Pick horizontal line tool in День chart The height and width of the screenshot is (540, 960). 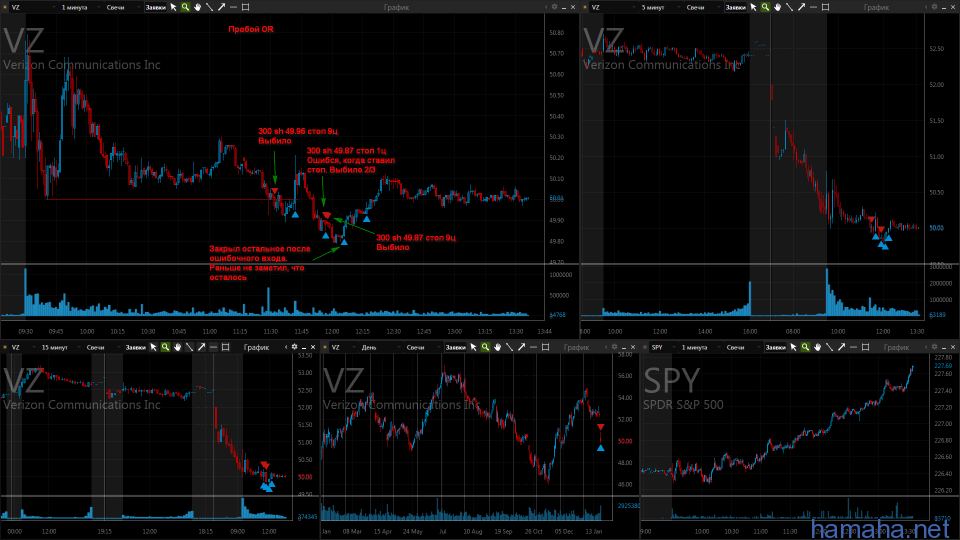533,347
